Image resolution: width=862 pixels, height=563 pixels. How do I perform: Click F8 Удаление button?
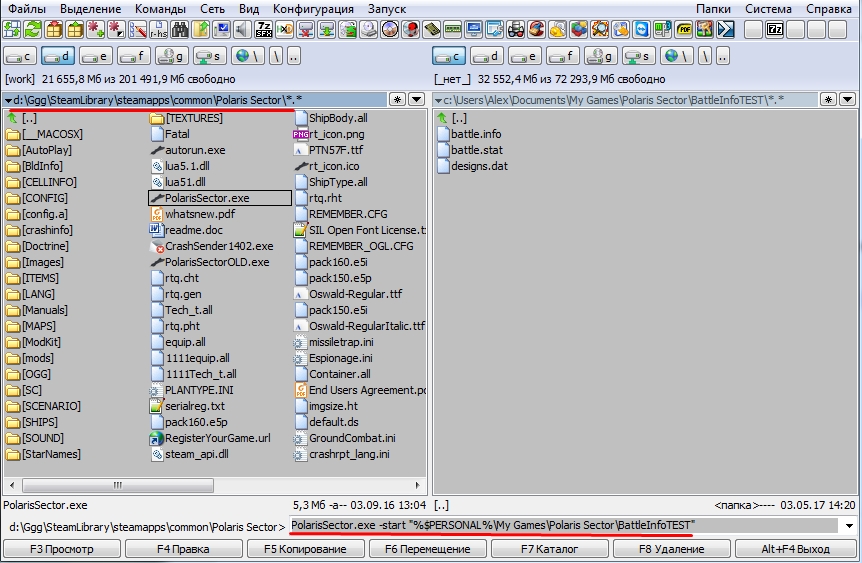671,549
